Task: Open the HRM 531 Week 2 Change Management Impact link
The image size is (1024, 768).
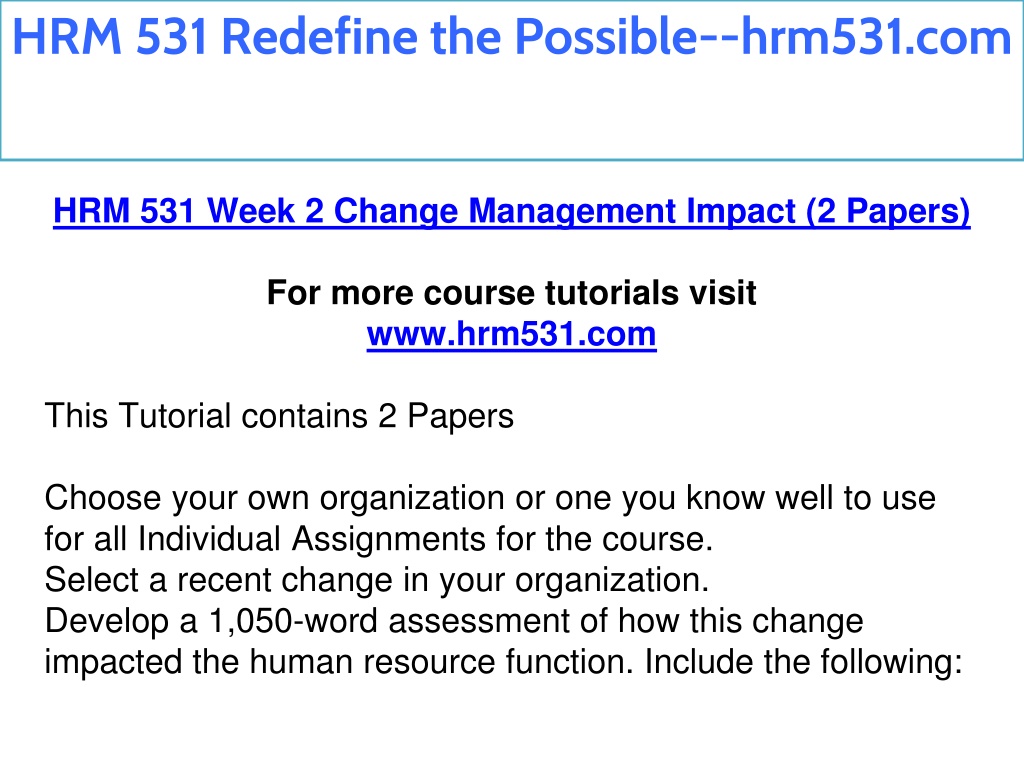Action: click(x=511, y=212)
